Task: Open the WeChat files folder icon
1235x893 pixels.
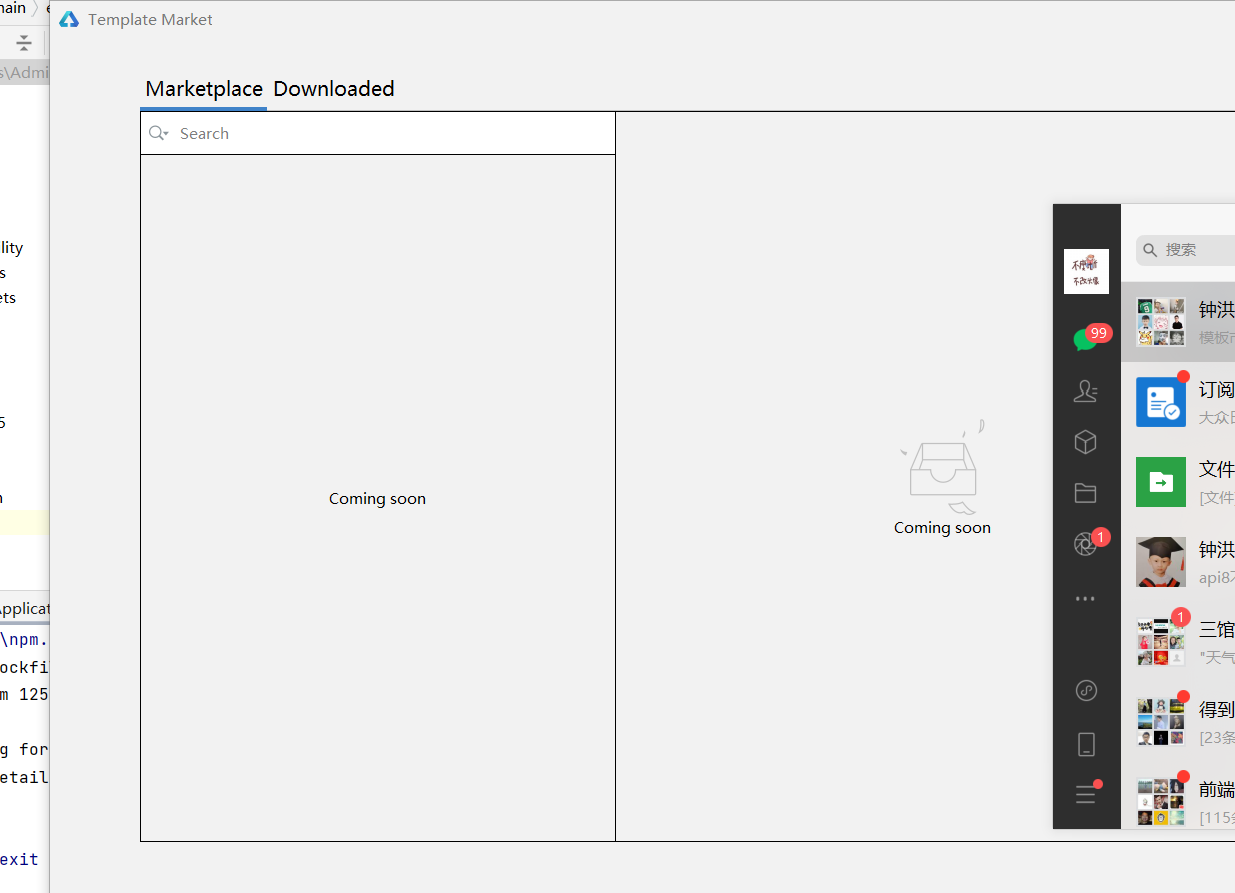Action: [1085, 492]
